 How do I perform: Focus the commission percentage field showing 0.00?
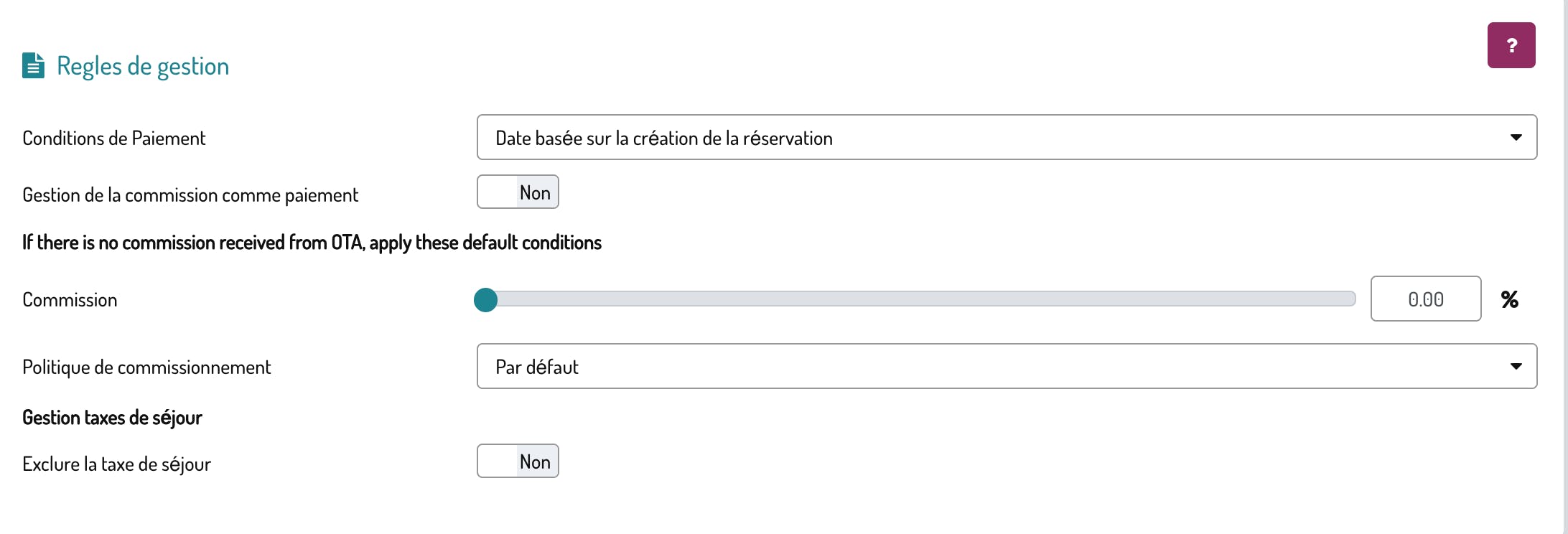pos(1425,299)
